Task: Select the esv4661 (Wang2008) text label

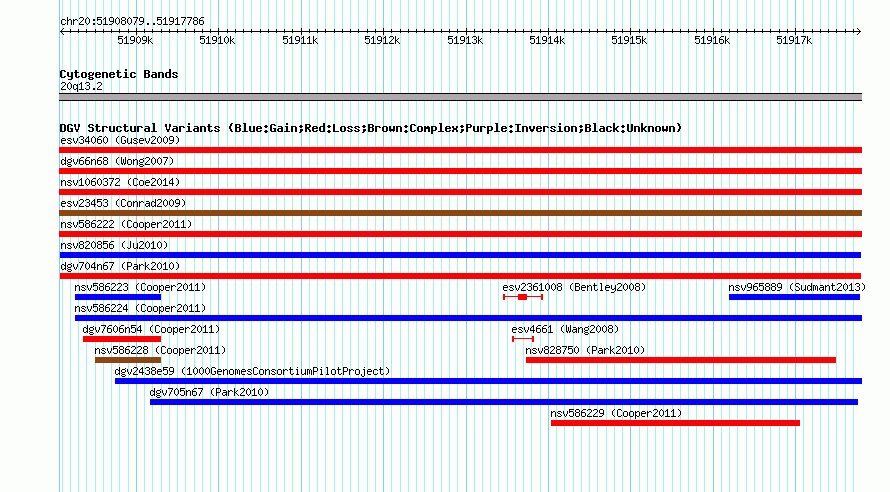Action: tap(565, 329)
